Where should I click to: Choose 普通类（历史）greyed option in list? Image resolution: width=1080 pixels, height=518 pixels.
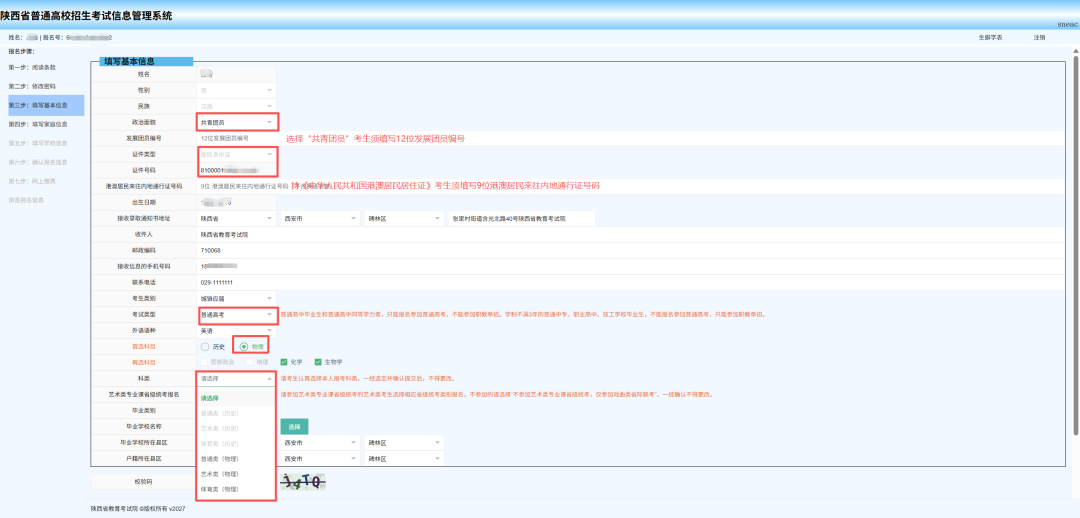[x=236, y=413]
